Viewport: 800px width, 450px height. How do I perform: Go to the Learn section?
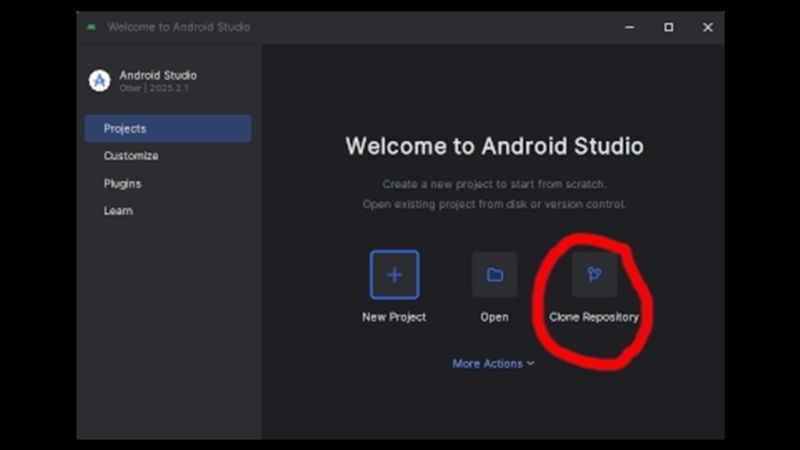point(118,211)
